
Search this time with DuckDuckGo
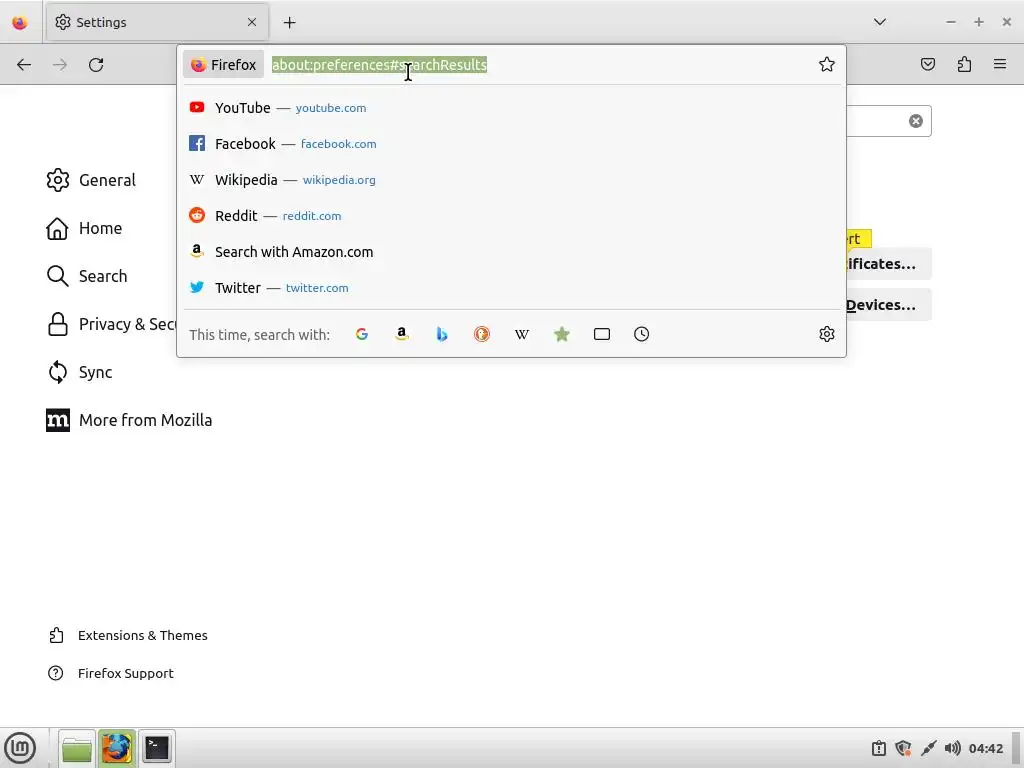(x=482, y=334)
